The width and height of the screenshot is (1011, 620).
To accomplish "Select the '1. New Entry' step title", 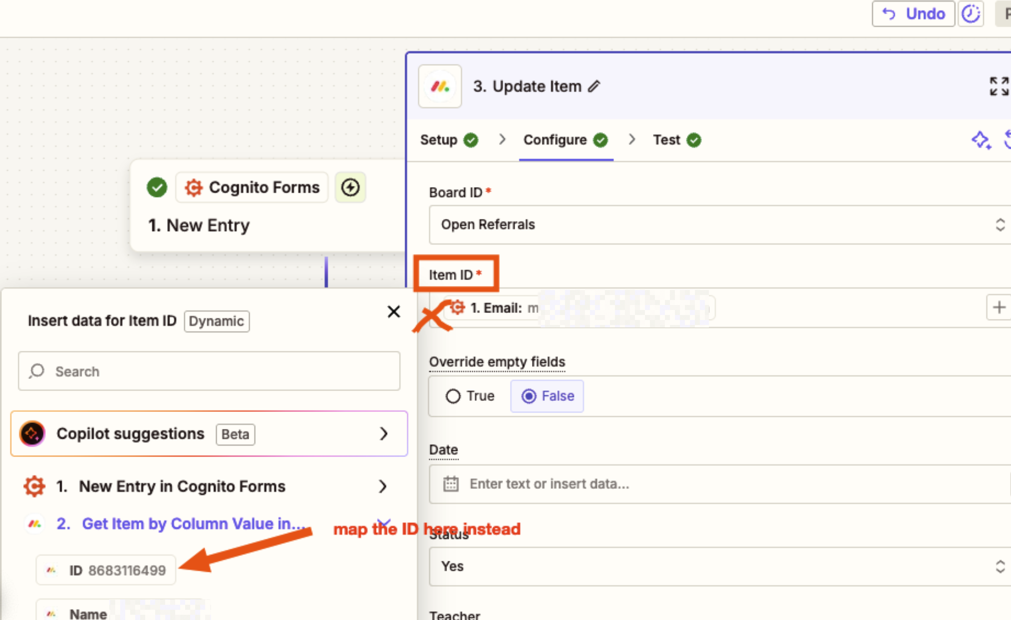I will click(199, 226).
